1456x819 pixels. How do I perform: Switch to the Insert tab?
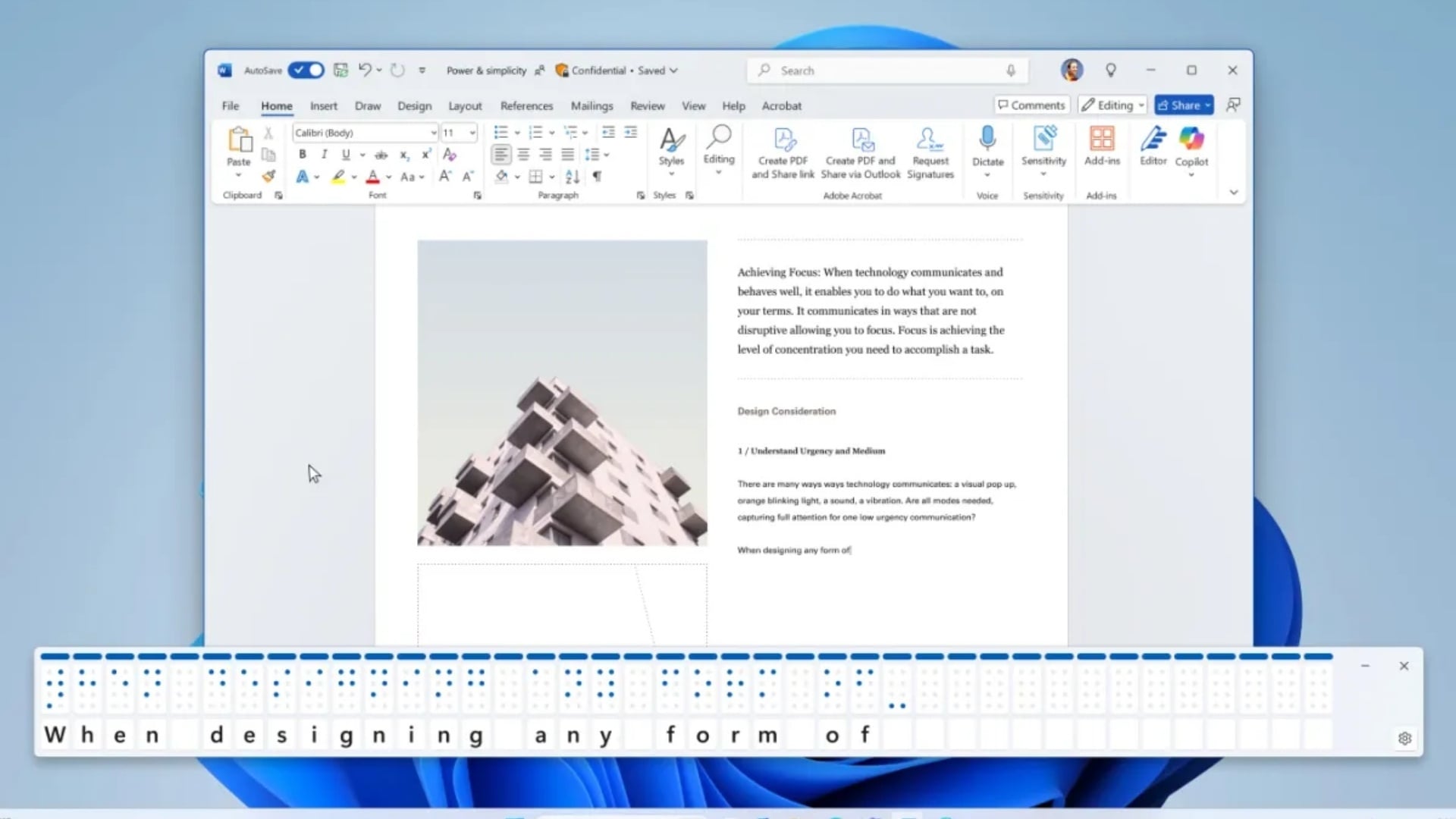point(324,106)
